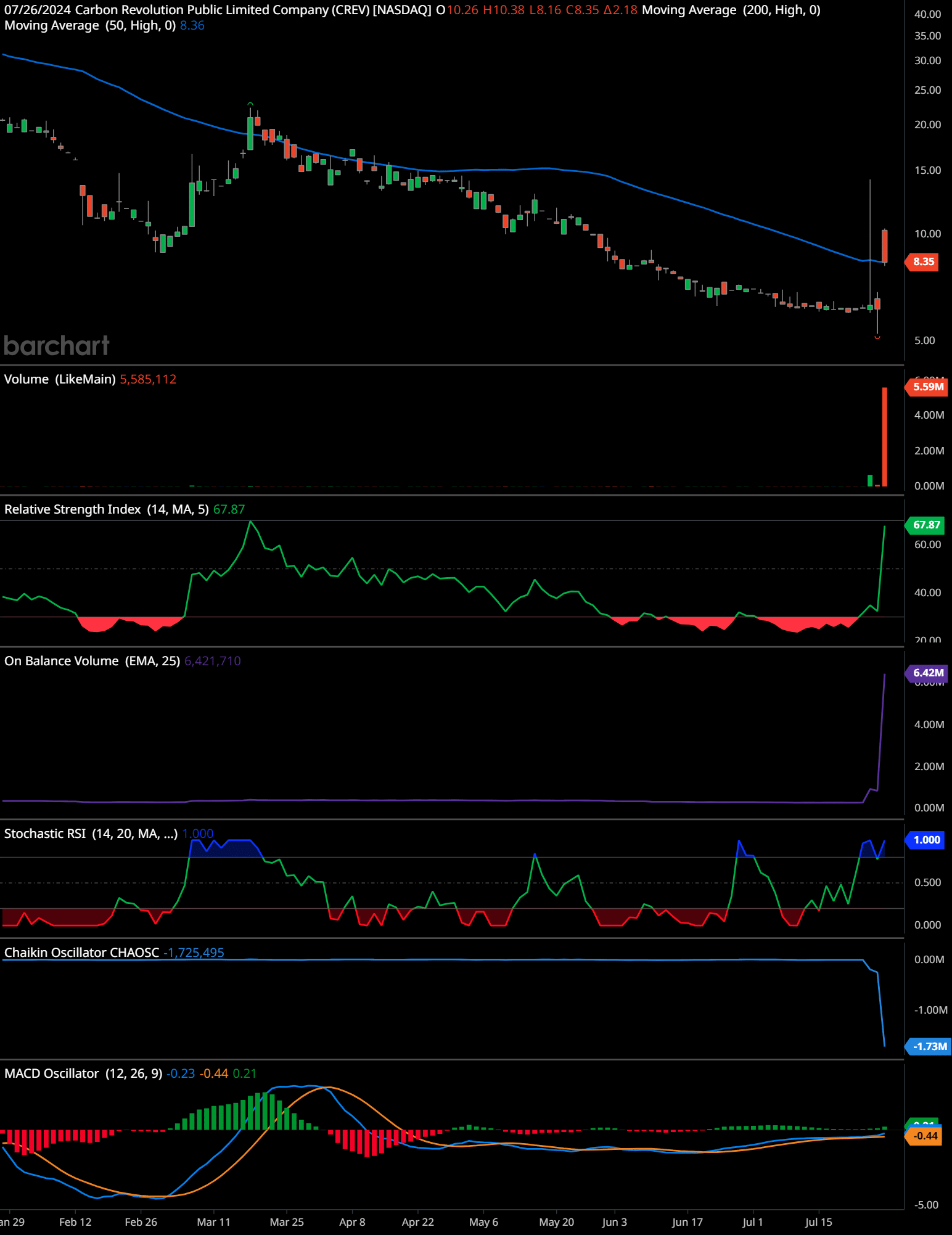The width and height of the screenshot is (952, 1235).
Task: Open the Moving Average (200, High, 0) label
Action: 731,10
